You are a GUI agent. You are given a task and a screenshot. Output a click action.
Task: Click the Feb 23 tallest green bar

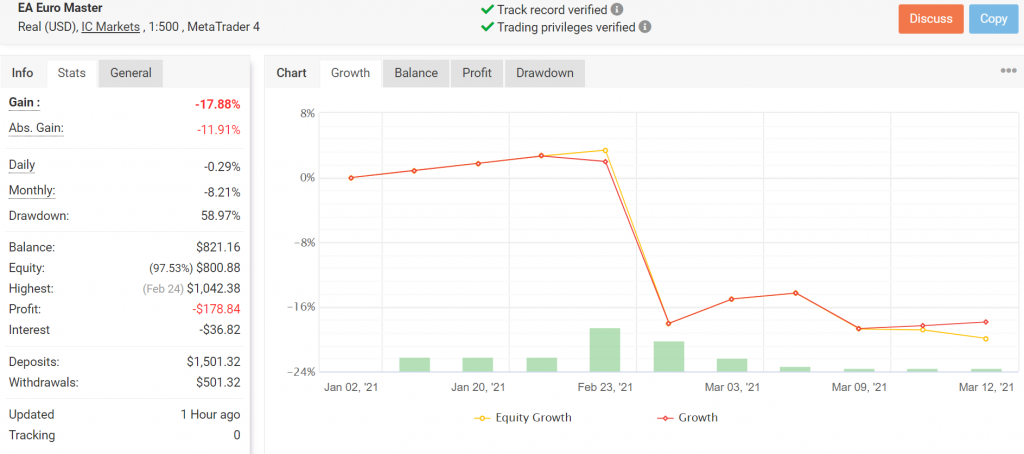(605, 350)
